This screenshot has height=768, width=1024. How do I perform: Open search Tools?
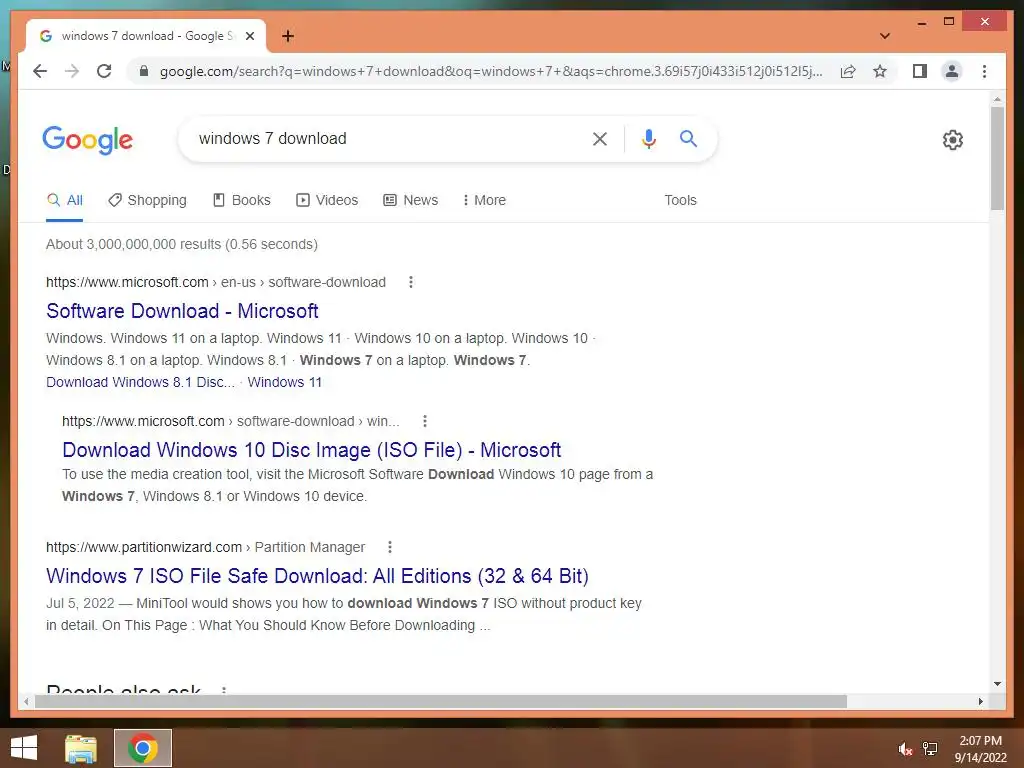680,200
